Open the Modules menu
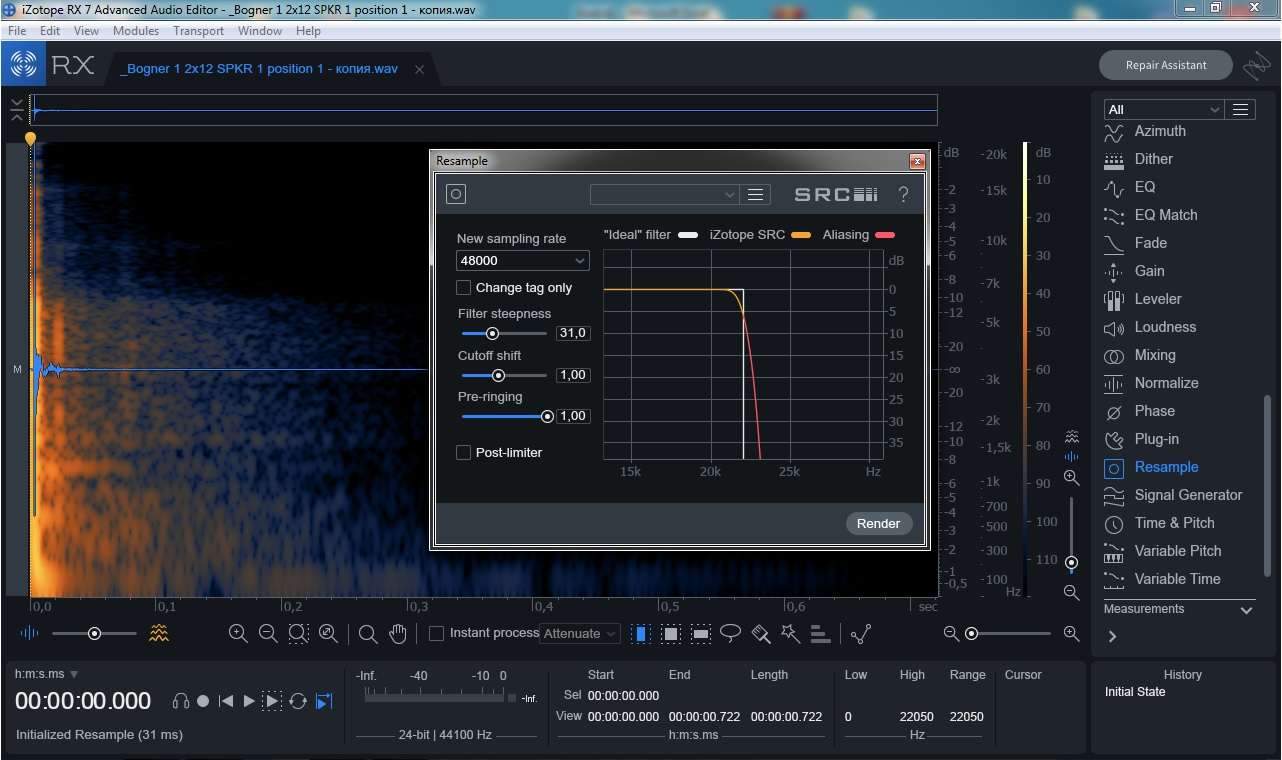 tap(136, 31)
